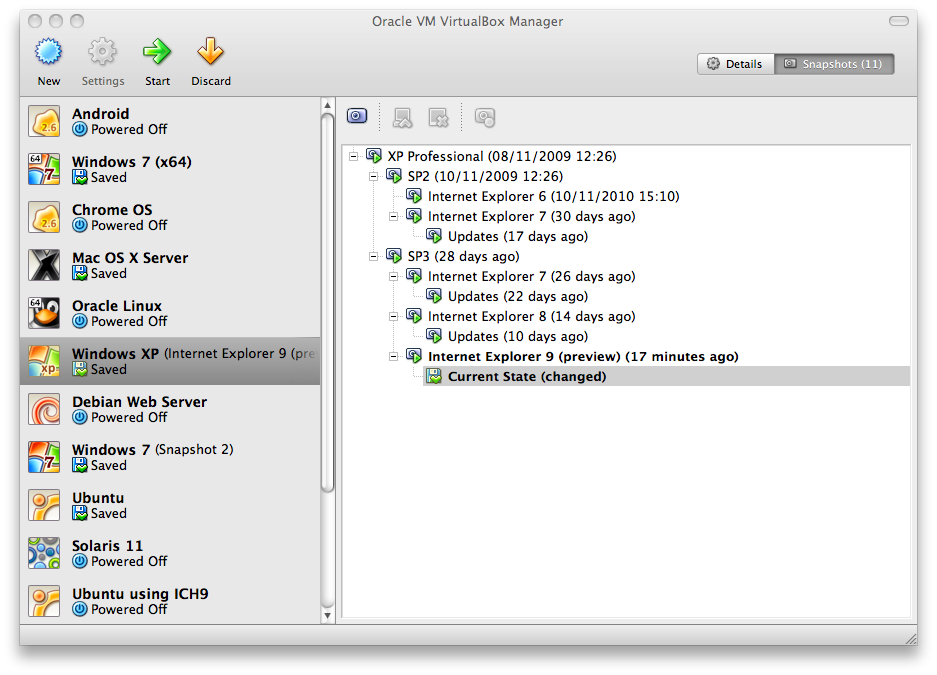Screen dimensions: 937x675
Task: Discard saved state using the Discard icon
Action: click(x=210, y=52)
